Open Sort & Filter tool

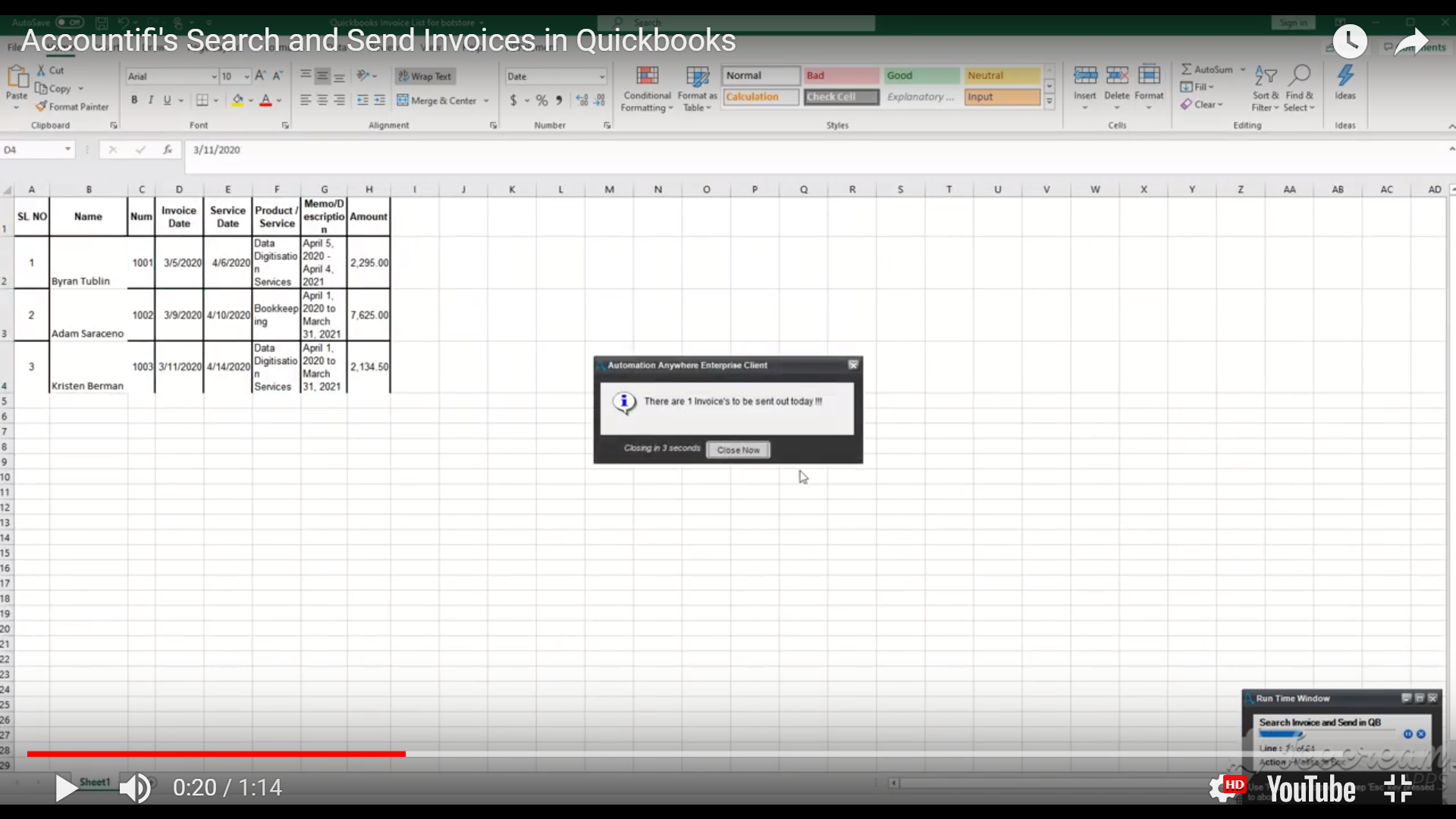click(x=1265, y=76)
